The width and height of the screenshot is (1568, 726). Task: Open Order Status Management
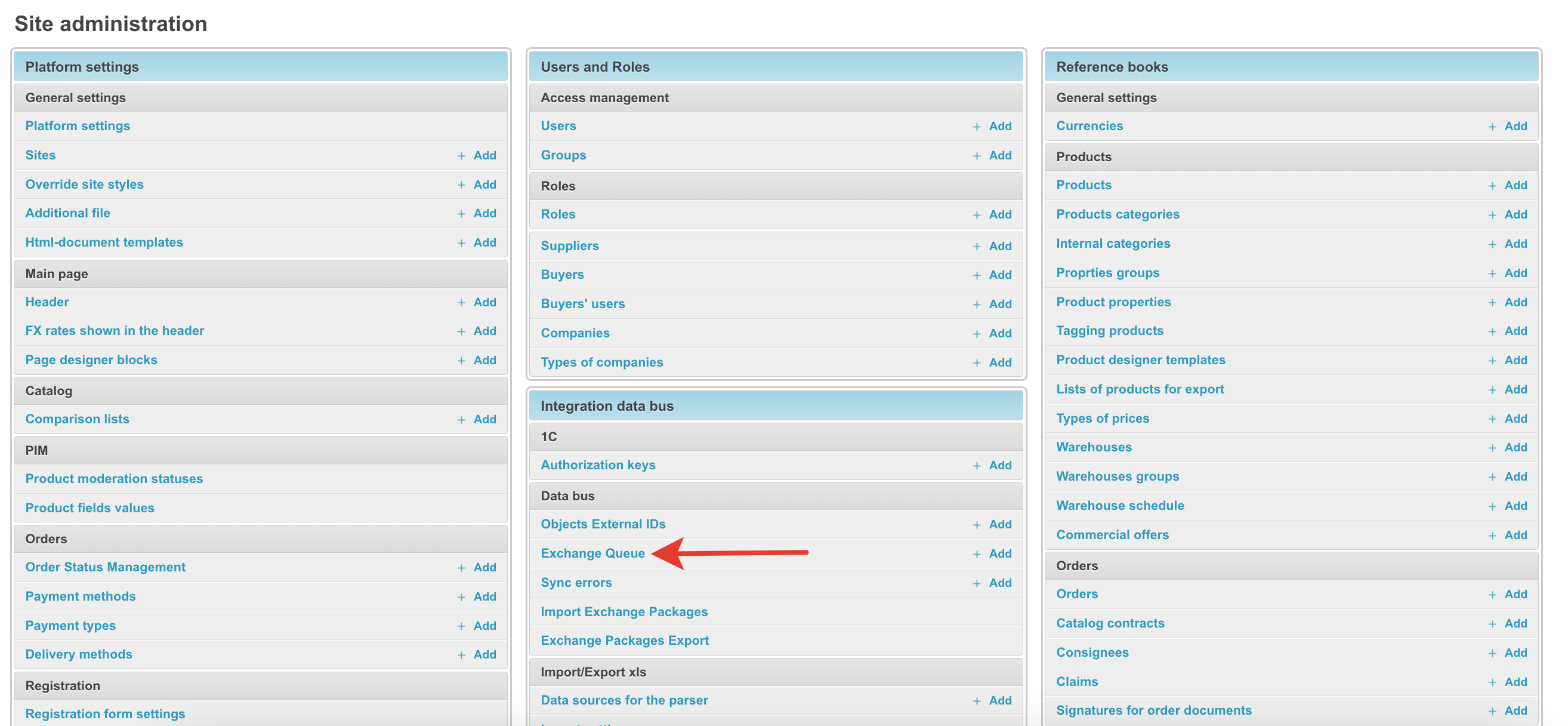pyautogui.click(x=105, y=567)
